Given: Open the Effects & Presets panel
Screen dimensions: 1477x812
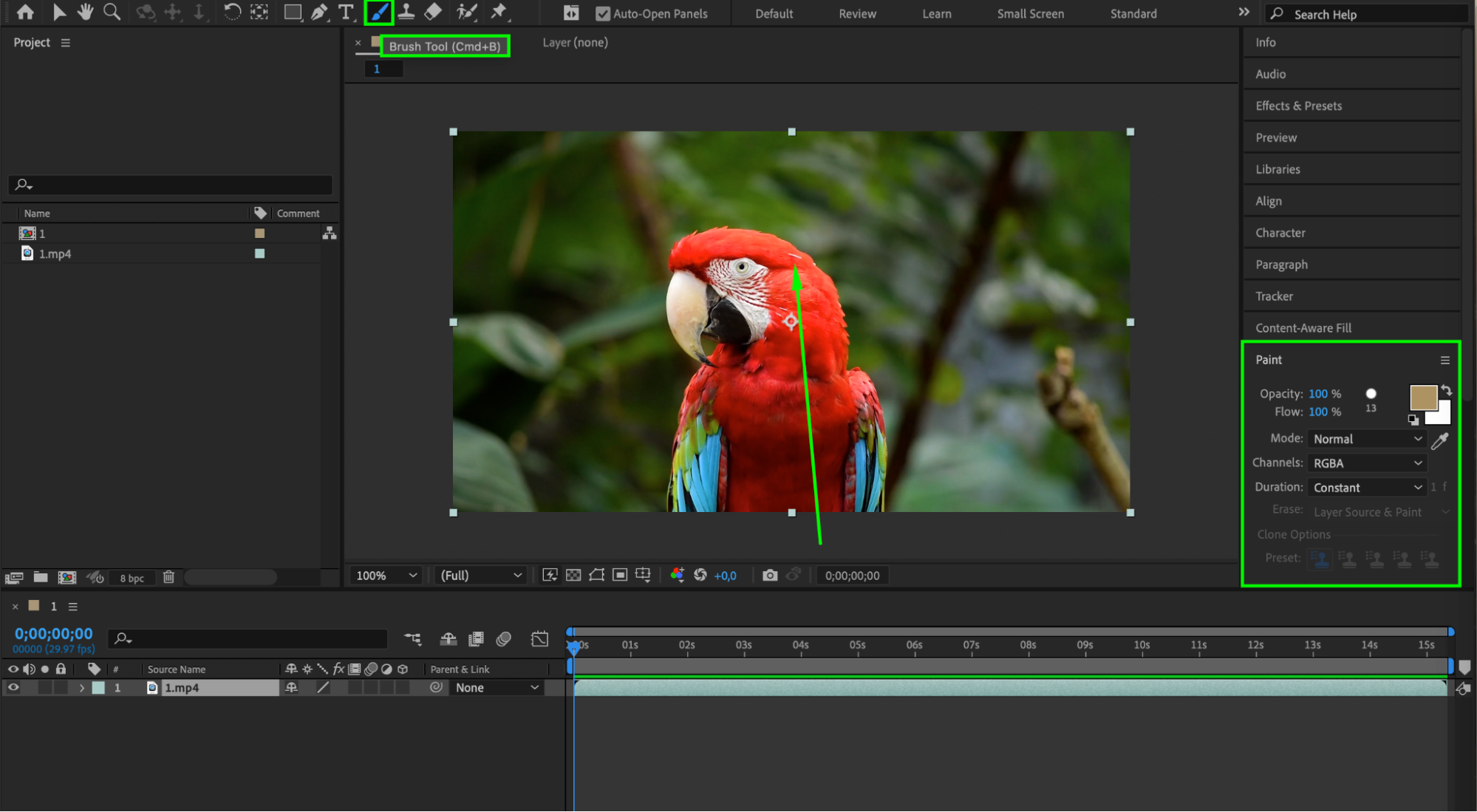Looking at the screenshot, I should click(x=1298, y=106).
